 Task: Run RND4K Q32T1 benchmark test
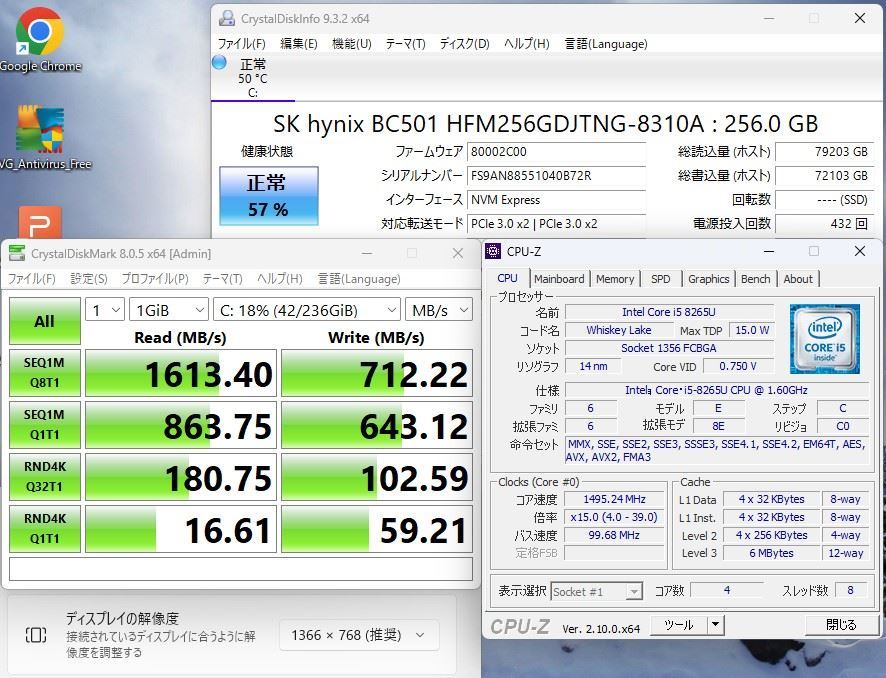pyautogui.click(x=45, y=477)
